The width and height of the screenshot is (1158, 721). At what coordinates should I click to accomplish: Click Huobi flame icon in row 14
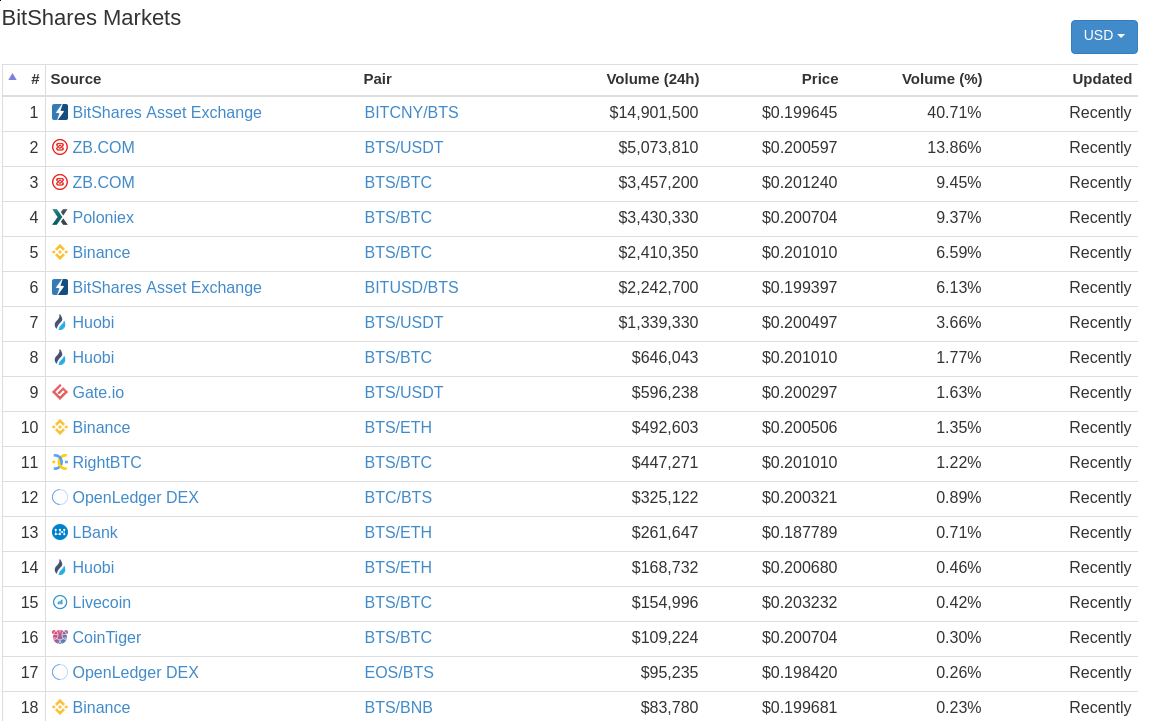pyautogui.click(x=60, y=567)
